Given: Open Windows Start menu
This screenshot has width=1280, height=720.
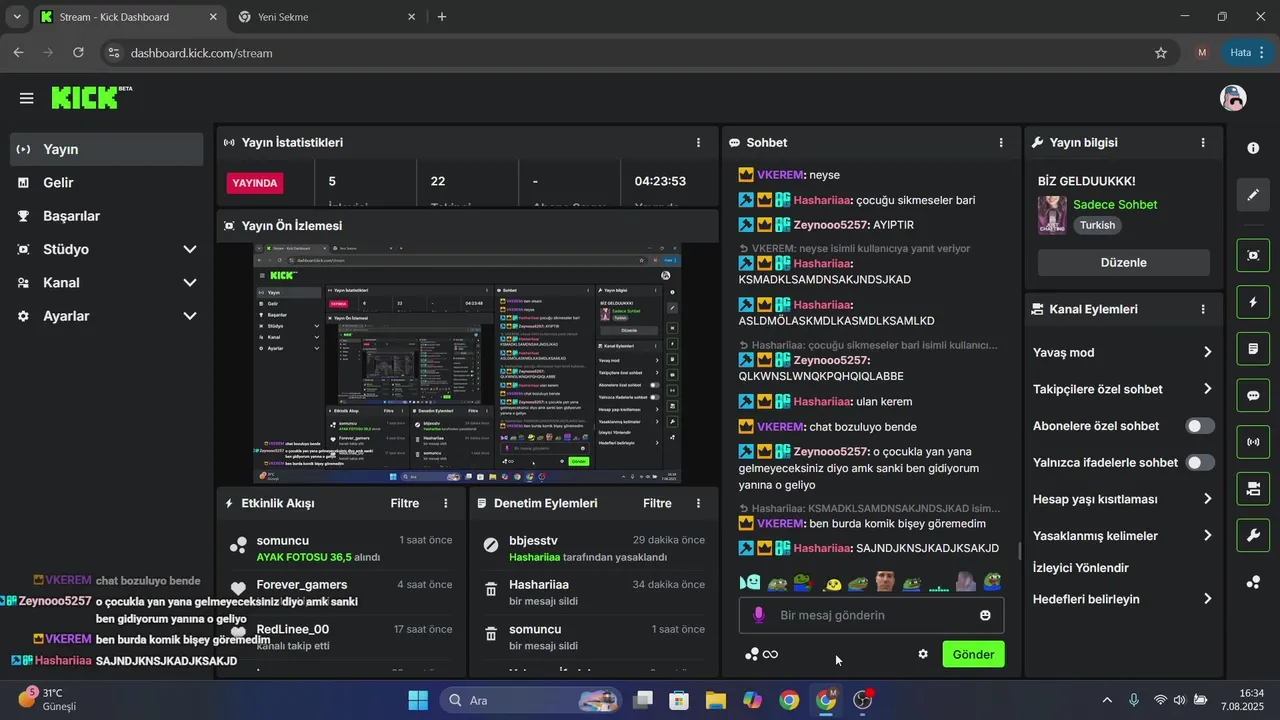Looking at the screenshot, I should click(x=418, y=700).
